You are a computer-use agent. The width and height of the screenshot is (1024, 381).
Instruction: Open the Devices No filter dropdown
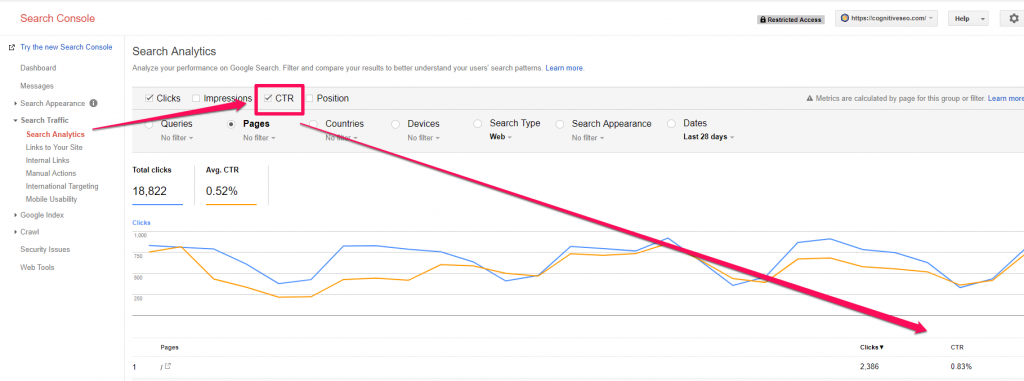[x=424, y=138]
